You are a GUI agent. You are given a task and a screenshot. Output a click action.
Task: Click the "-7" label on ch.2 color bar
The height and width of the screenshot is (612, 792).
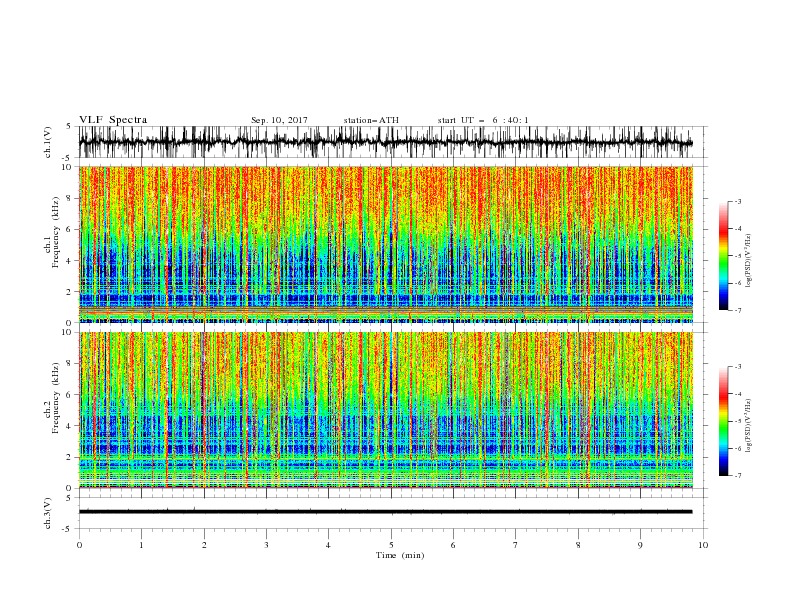pyautogui.click(x=738, y=476)
